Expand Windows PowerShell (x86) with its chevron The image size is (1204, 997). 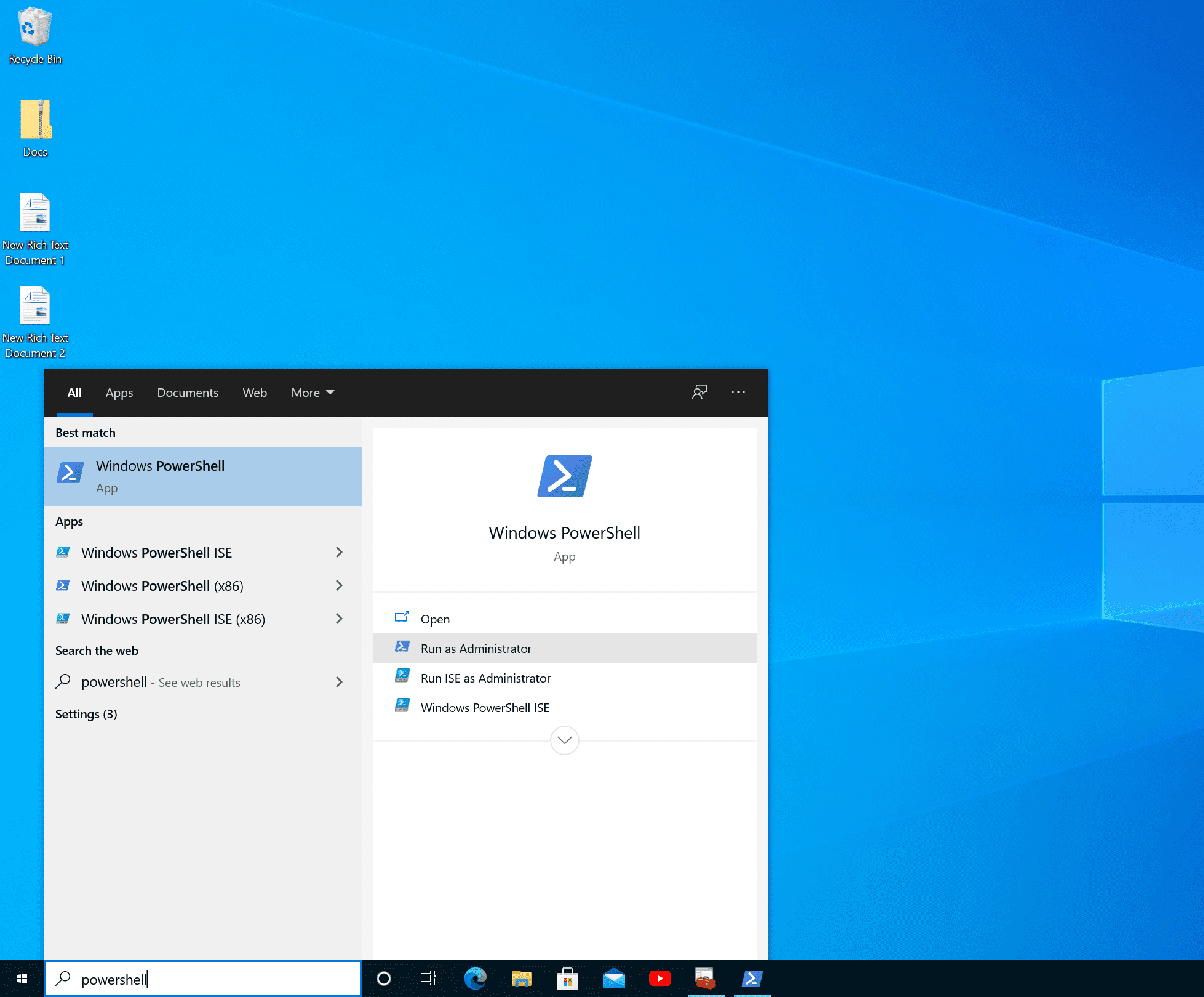339,585
